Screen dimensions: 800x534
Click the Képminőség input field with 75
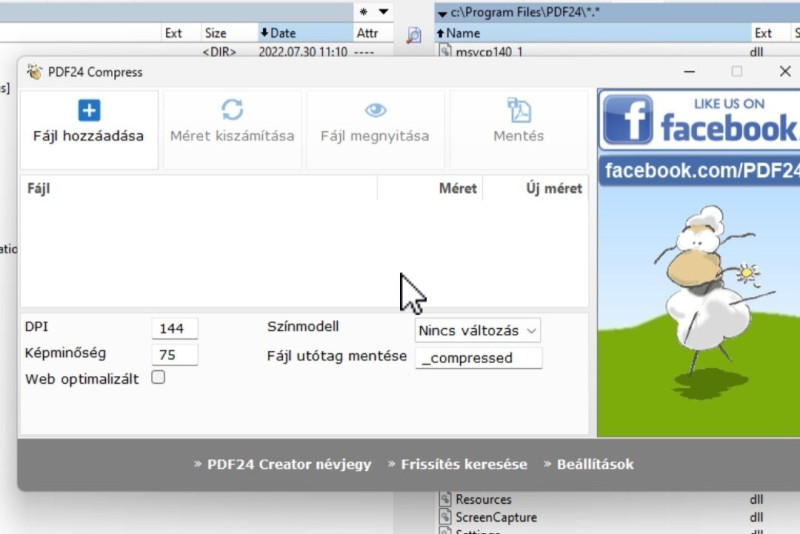tap(174, 354)
